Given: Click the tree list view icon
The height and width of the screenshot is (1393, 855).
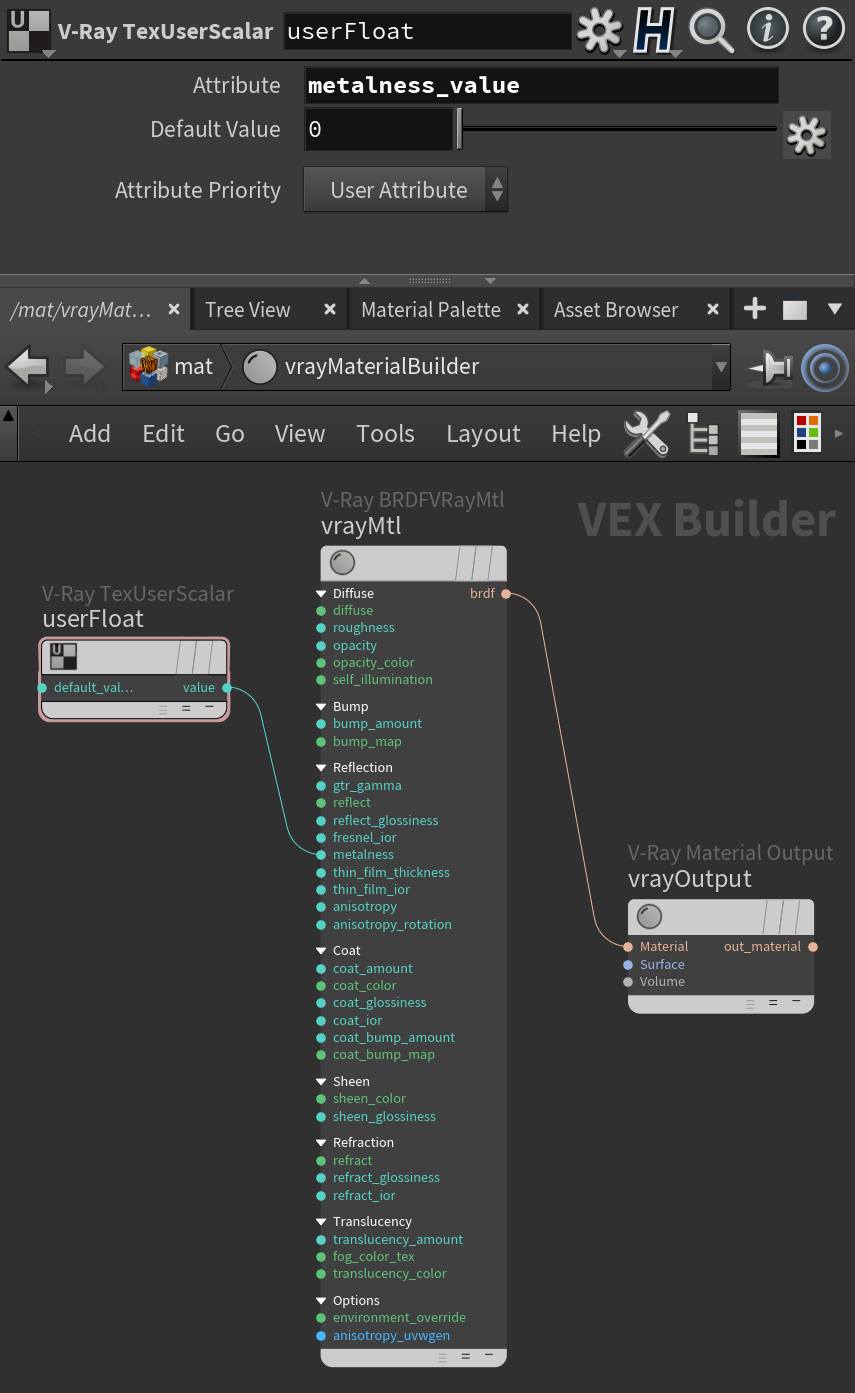Looking at the screenshot, I should tap(704, 434).
